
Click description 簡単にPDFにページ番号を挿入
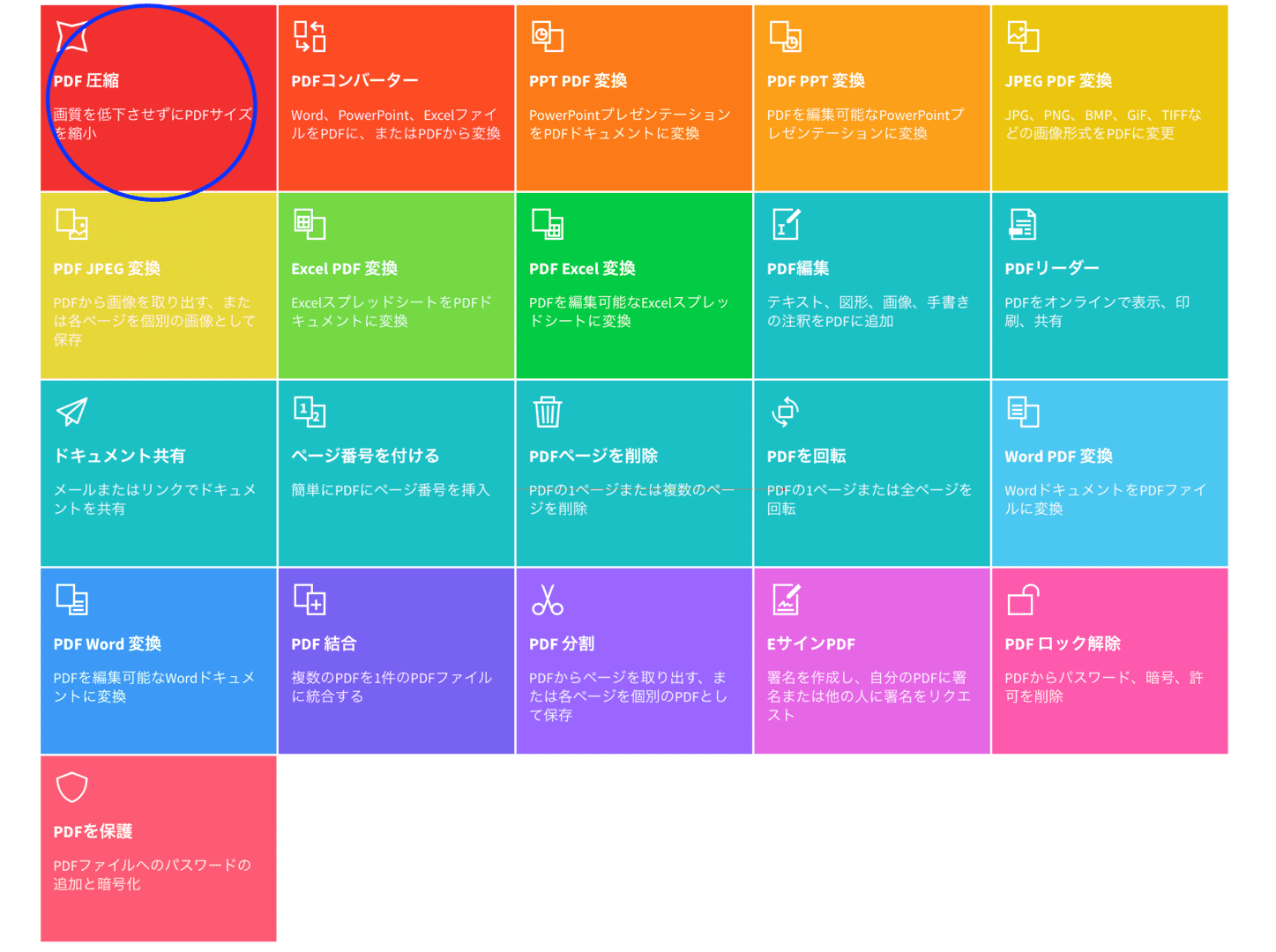(391, 490)
